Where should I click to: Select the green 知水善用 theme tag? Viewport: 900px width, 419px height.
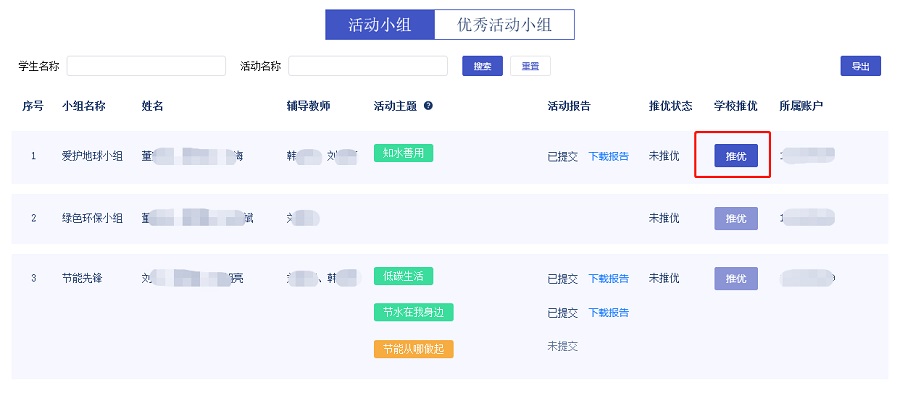point(403,153)
